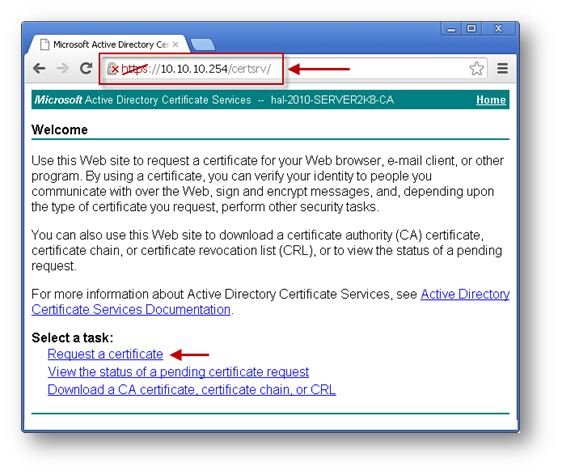
Task: Minimize the browser window
Action: (x=451, y=29)
